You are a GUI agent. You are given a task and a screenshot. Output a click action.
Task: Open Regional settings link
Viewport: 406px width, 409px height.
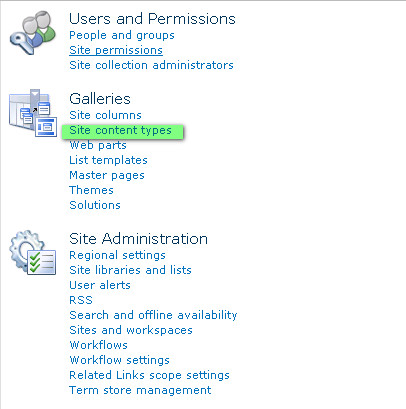117,255
